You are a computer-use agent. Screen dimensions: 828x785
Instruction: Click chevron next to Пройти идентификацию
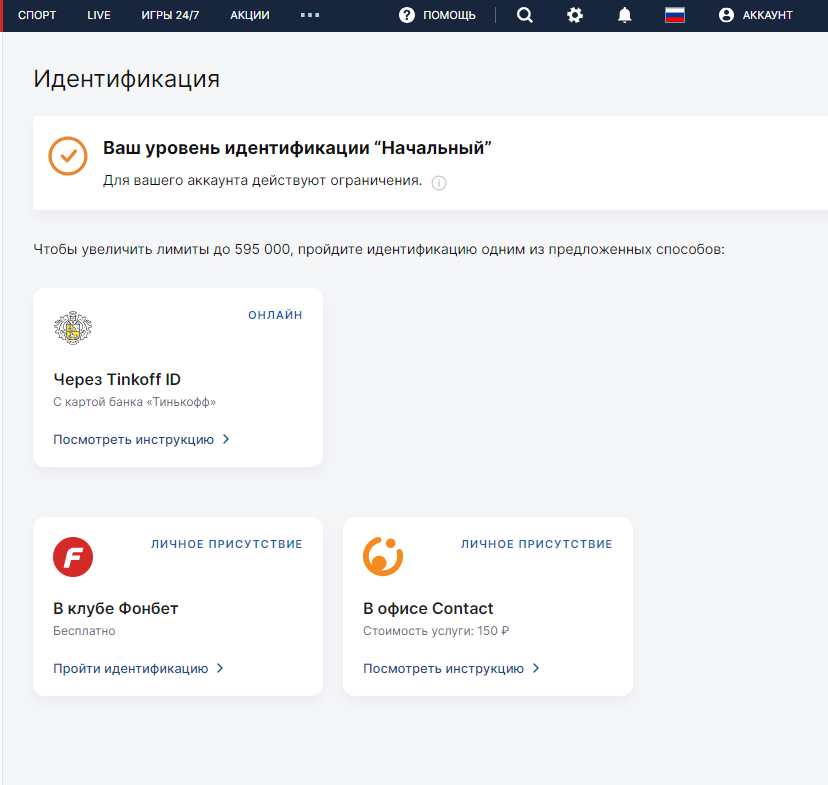point(220,668)
